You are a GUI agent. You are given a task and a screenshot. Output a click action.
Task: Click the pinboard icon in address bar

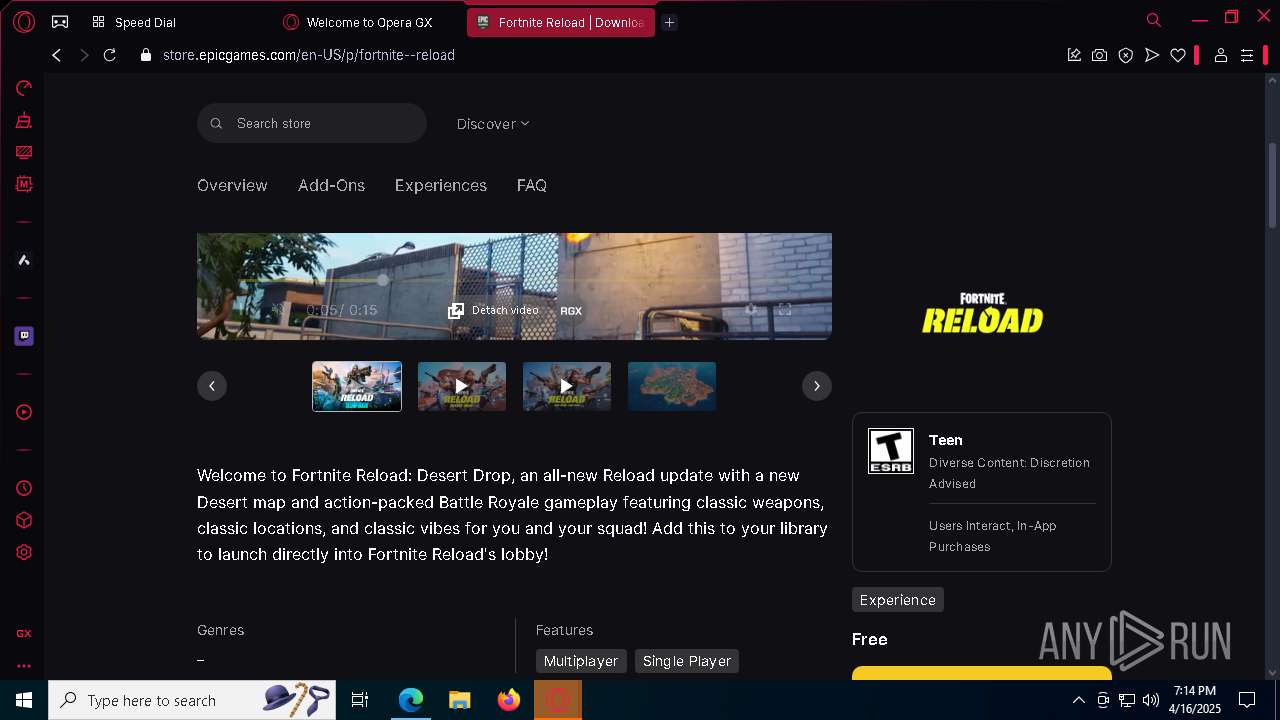point(1074,55)
